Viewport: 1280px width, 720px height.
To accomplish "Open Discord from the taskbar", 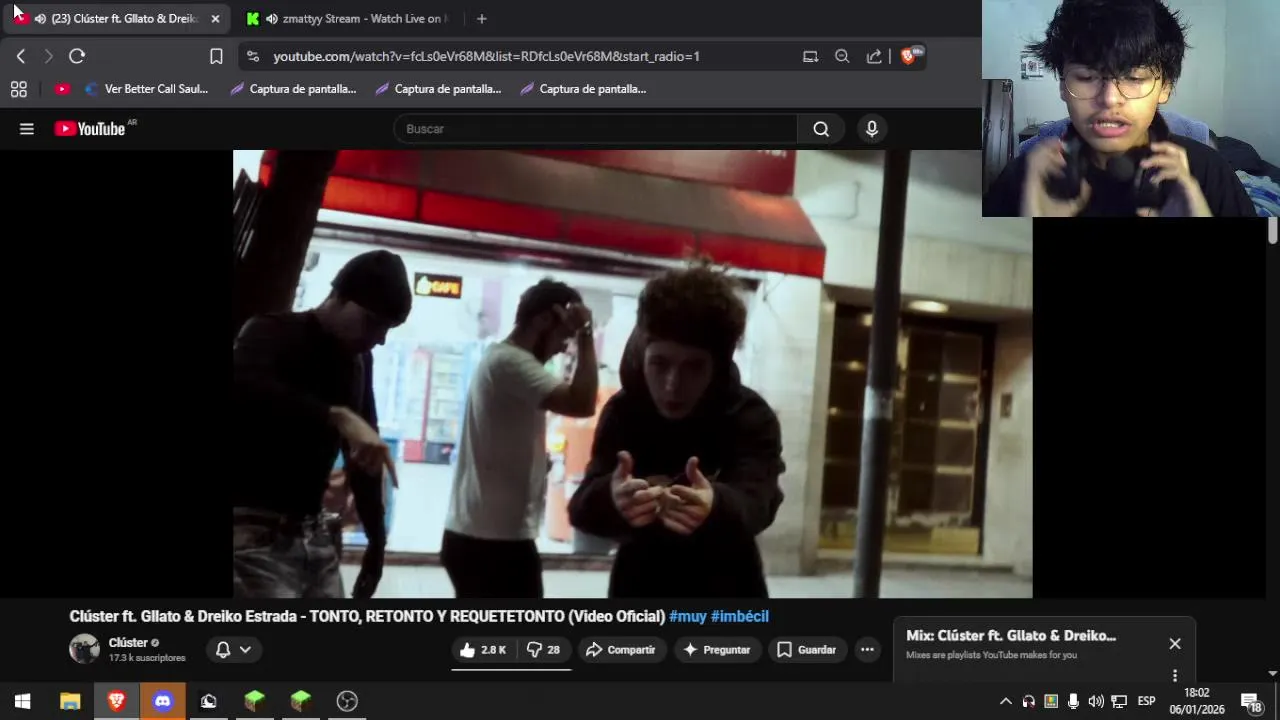I will [162, 701].
